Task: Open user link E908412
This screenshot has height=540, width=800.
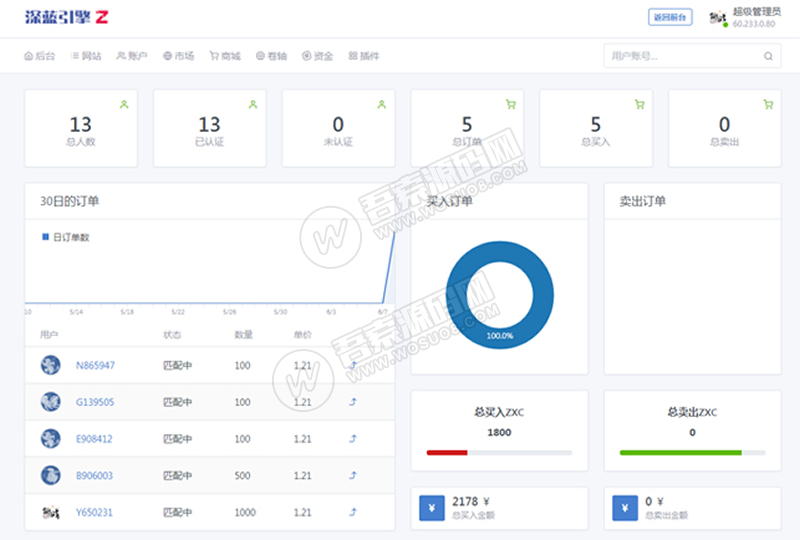Action: (94, 439)
